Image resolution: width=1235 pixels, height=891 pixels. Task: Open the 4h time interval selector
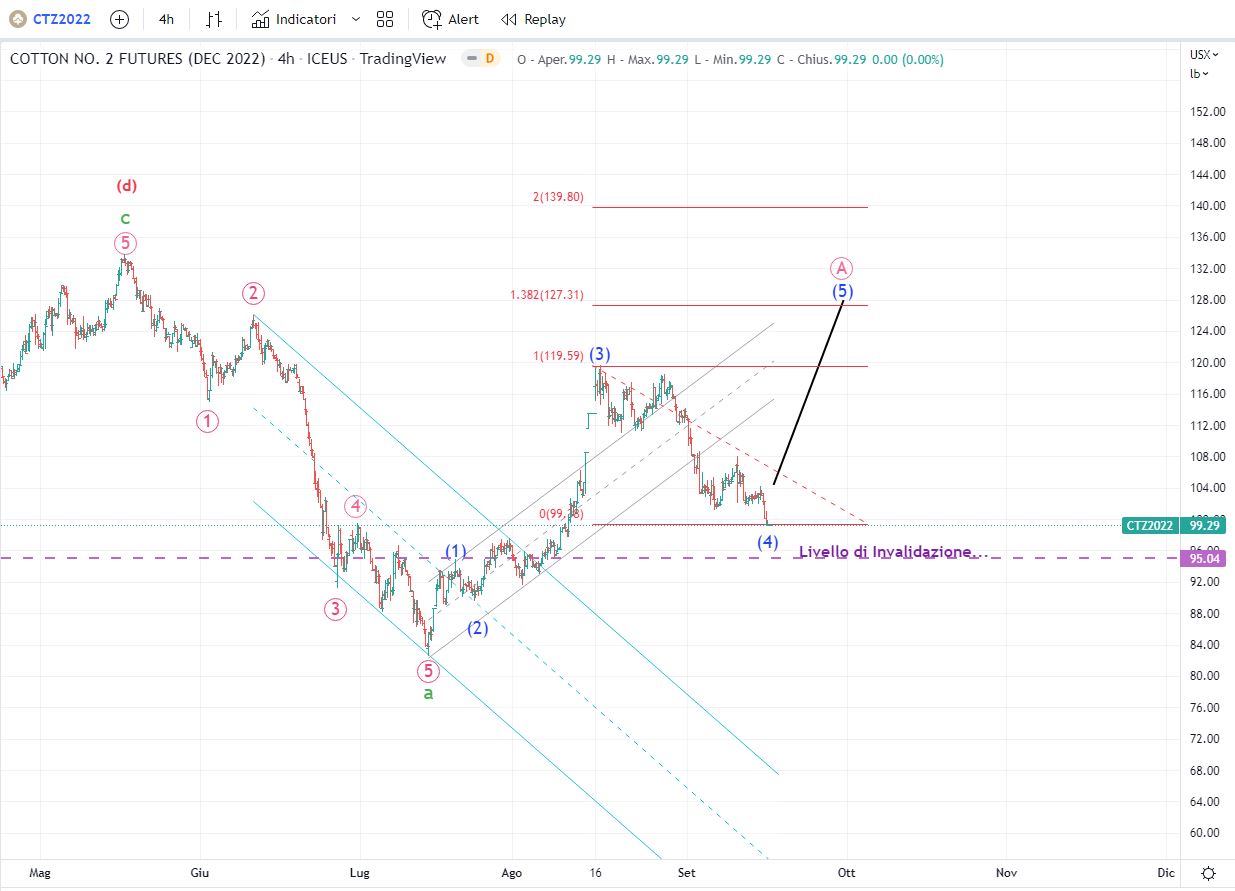tap(166, 19)
